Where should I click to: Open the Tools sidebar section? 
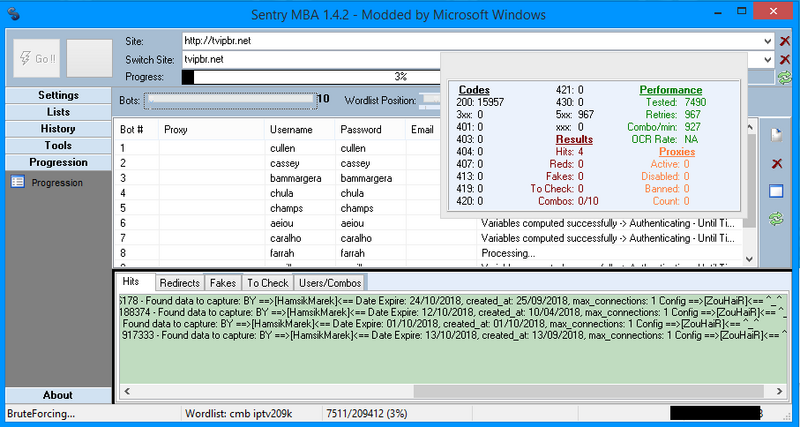[58, 146]
